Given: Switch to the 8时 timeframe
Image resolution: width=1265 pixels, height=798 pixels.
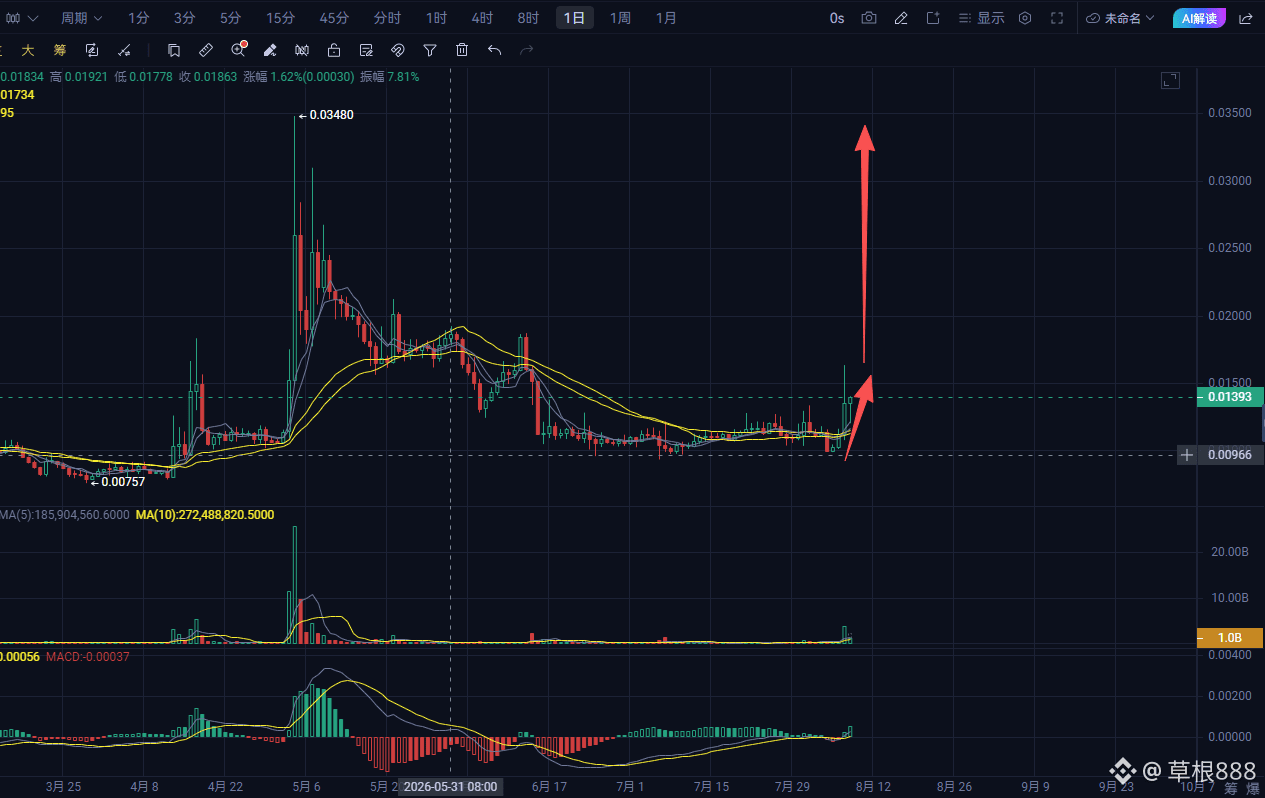Looking at the screenshot, I should click(528, 18).
